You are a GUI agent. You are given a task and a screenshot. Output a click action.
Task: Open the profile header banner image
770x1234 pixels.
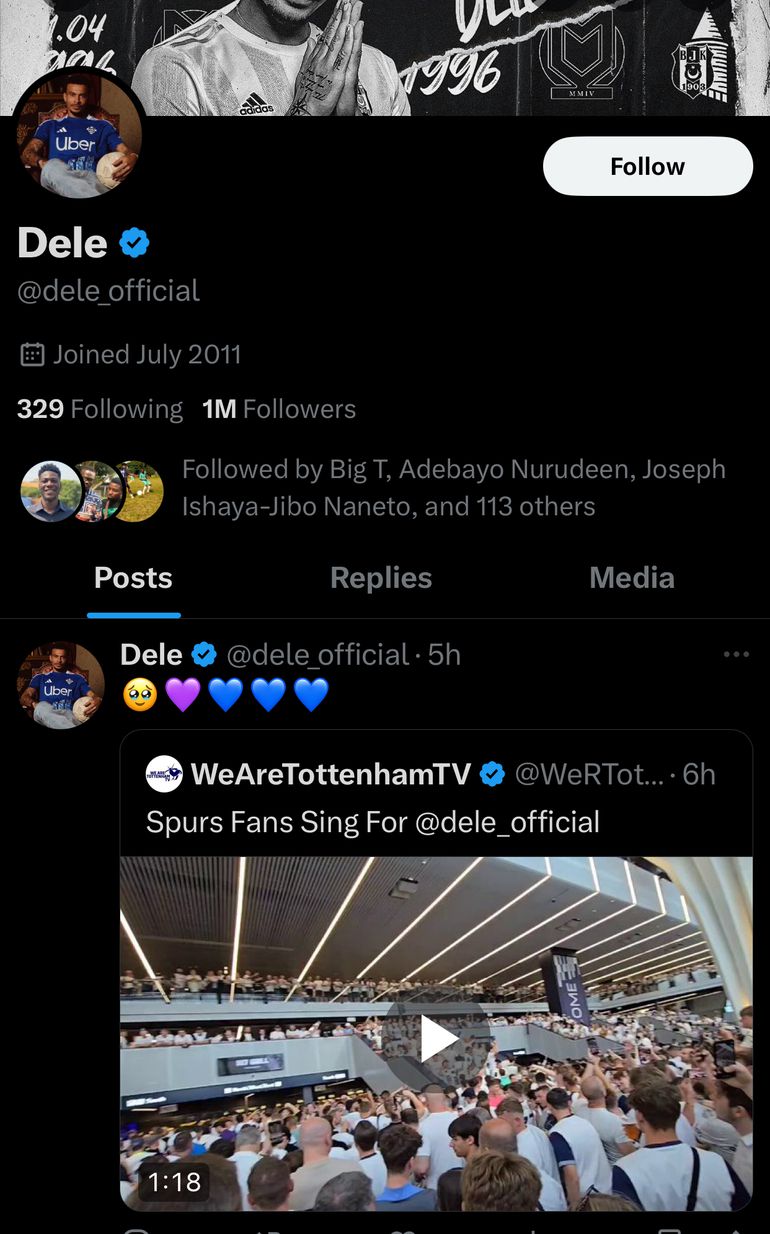tap(450, 50)
